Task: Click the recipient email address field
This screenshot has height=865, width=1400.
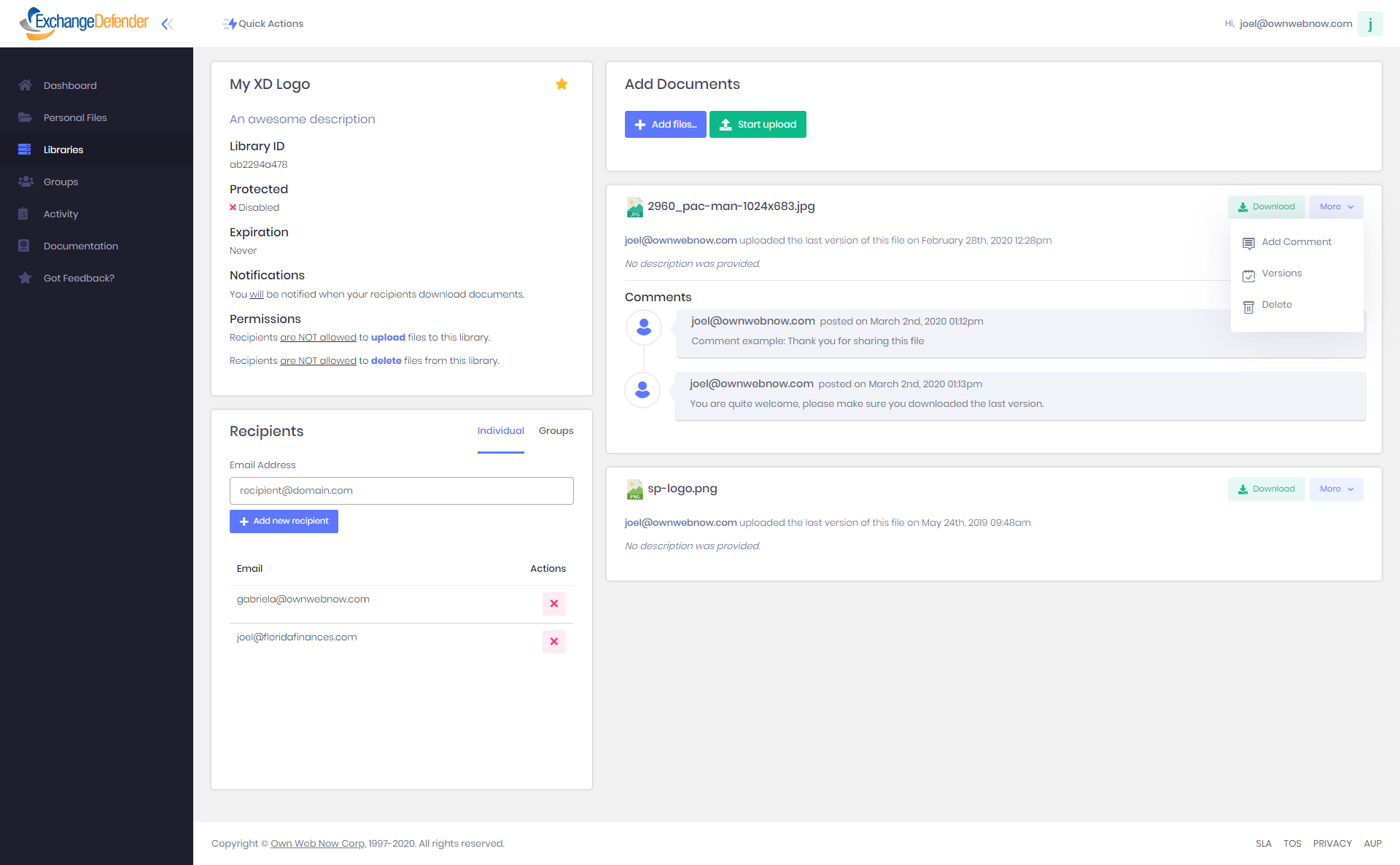Action: click(x=401, y=491)
